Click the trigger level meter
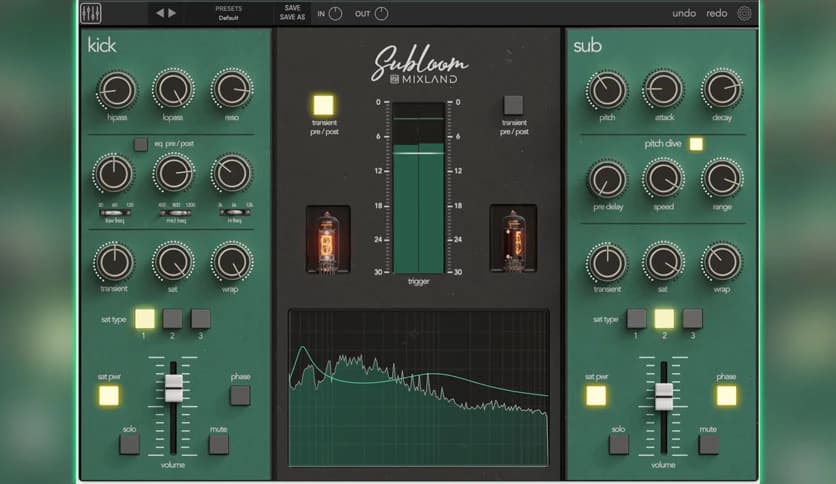 [419, 187]
